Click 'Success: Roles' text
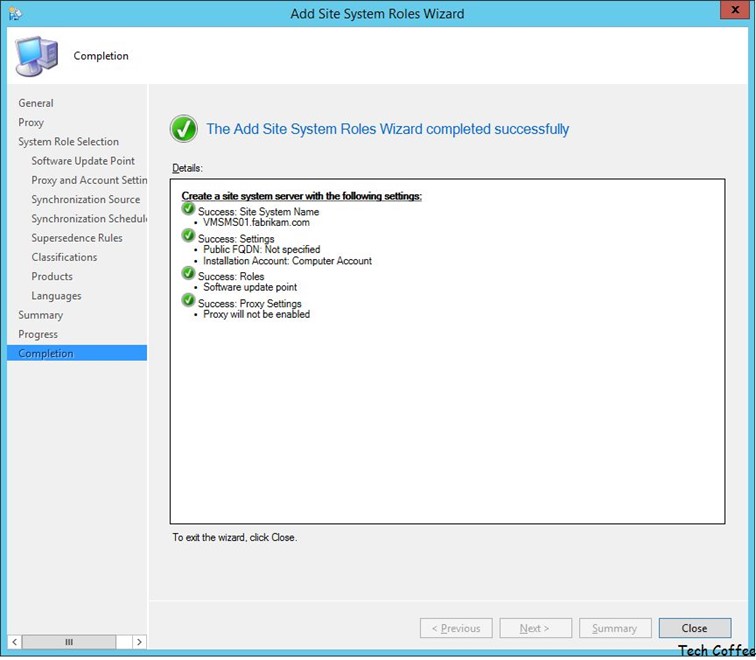The image size is (756, 660). (231, 277)
